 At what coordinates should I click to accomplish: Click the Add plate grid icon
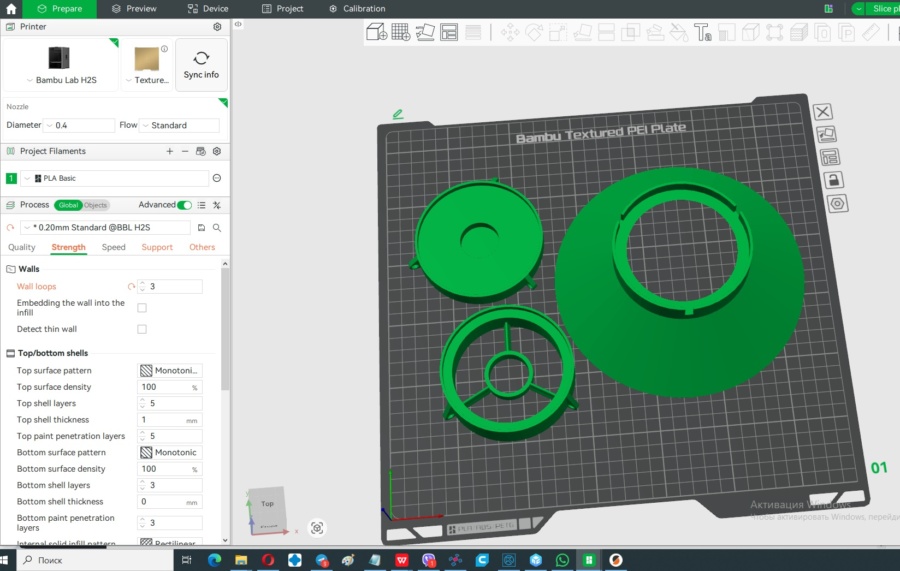[x=400, y=33]
